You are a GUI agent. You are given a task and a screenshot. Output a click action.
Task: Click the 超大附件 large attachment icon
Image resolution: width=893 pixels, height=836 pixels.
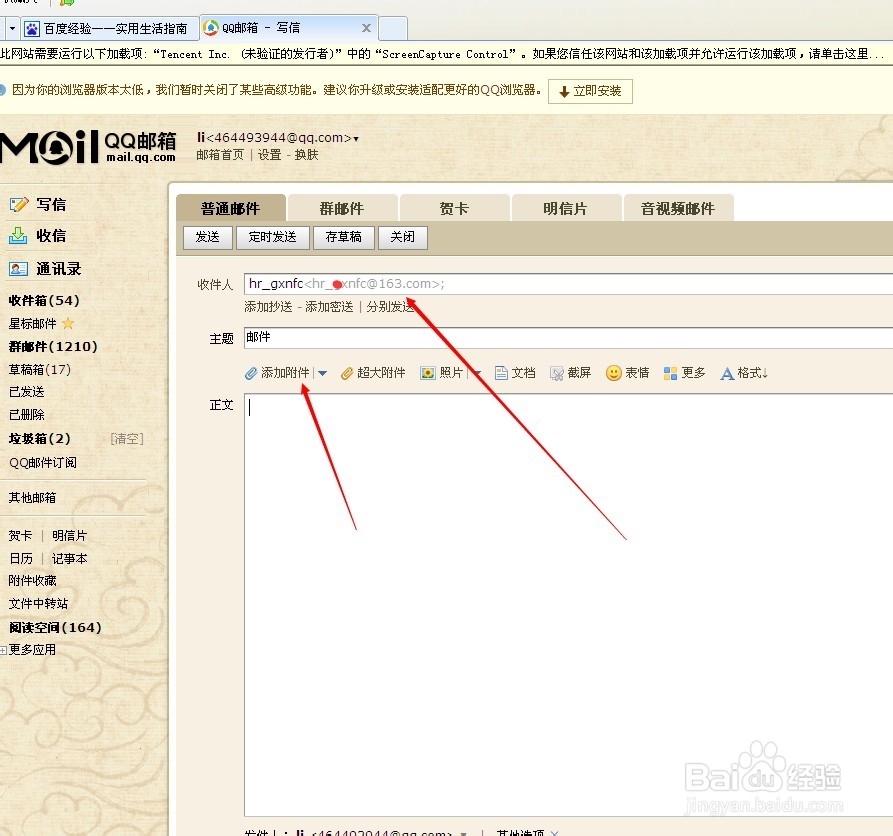[x=347, y=372]
